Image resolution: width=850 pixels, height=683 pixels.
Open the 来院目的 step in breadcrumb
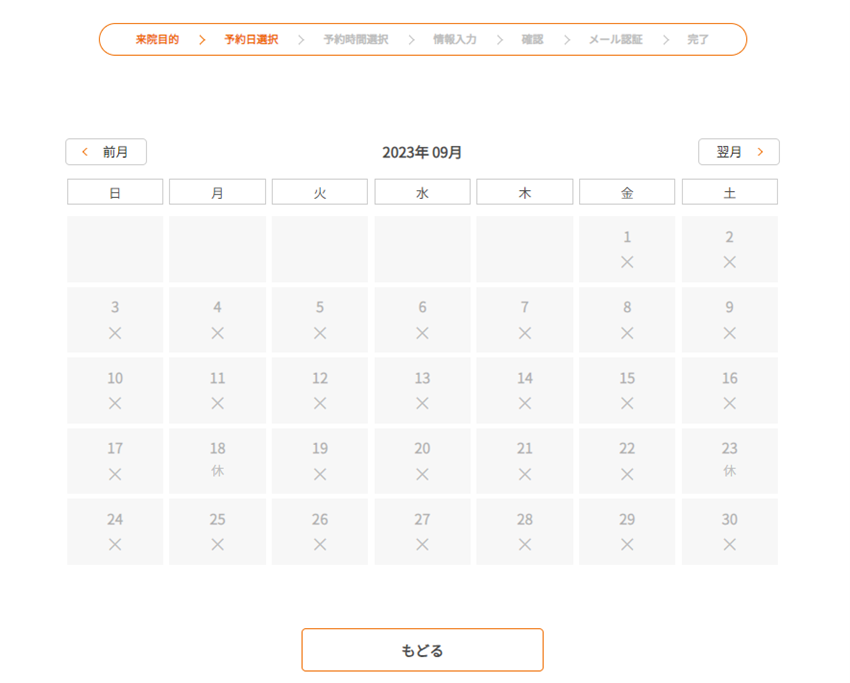tap(157, 40)
